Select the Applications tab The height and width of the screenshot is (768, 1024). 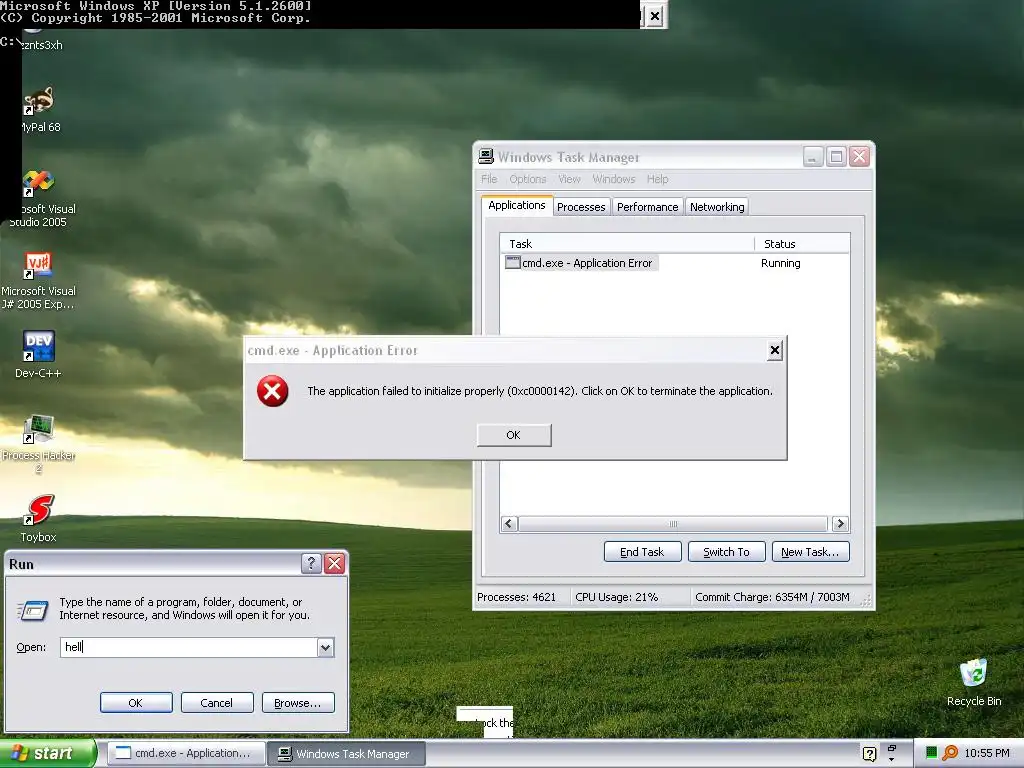pos(517,205)
